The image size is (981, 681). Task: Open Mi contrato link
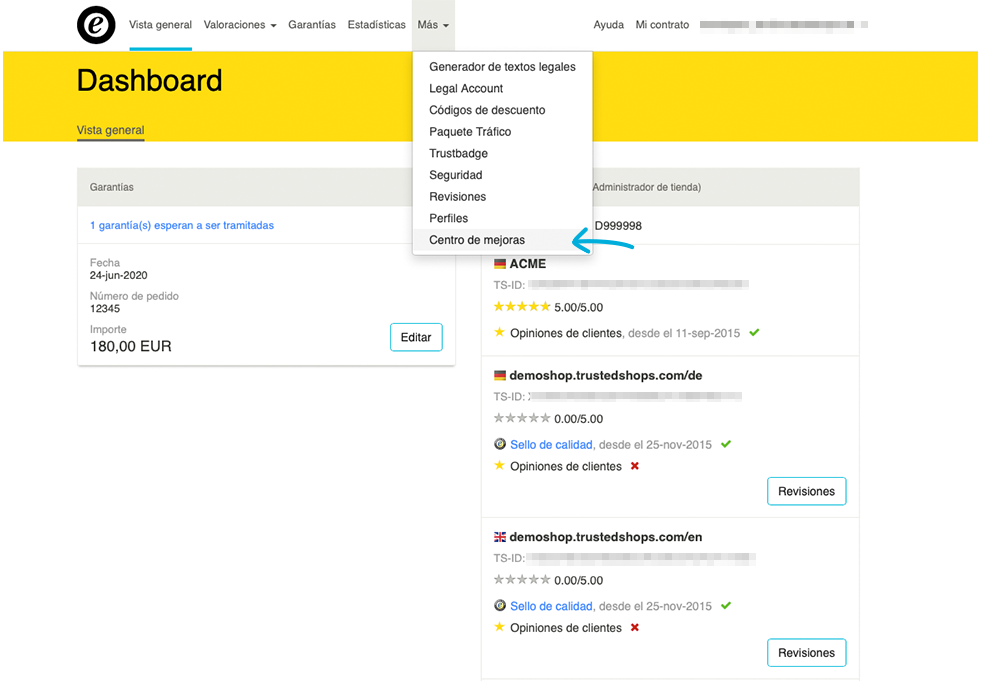point(662,25)
